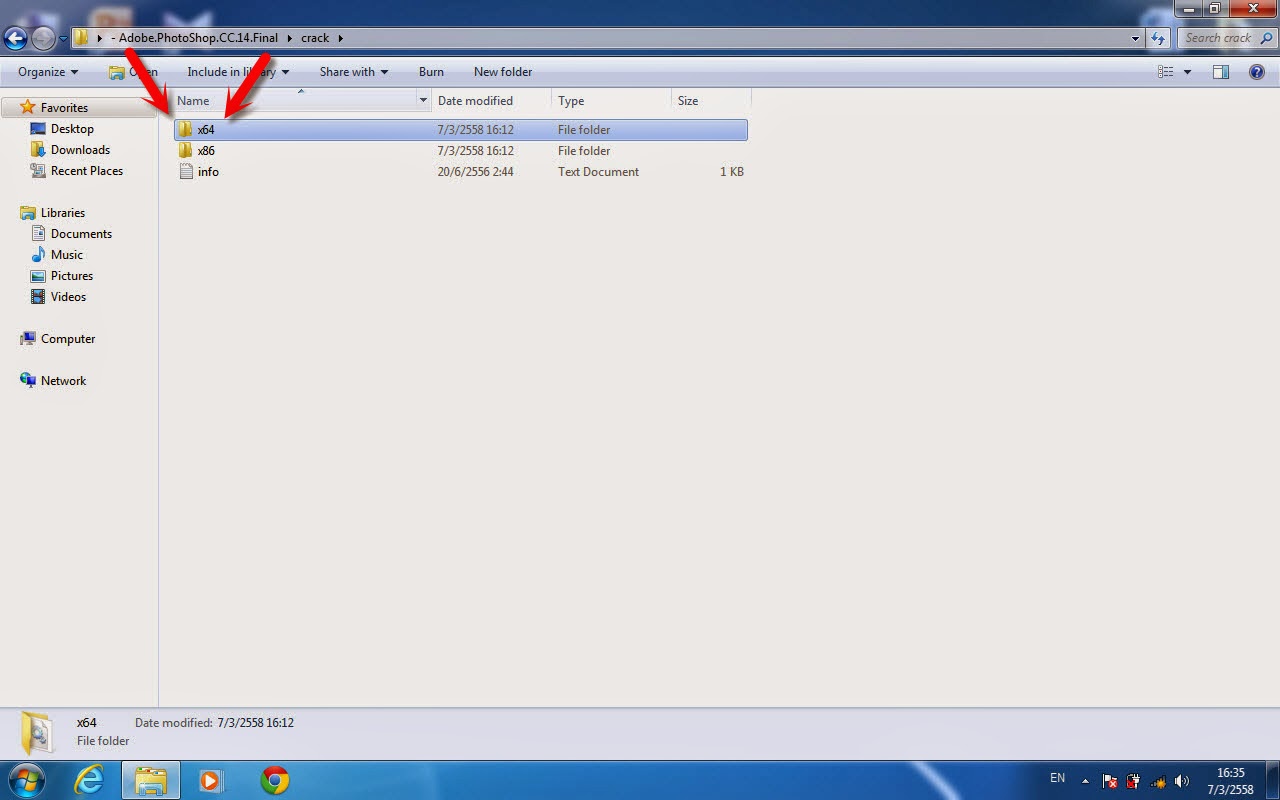The width and height of the screenshot is (1280, 800).
Task: Click Adobe.PhotoShop.CC.14.Final breadcrumb
Action: point(194,38)
